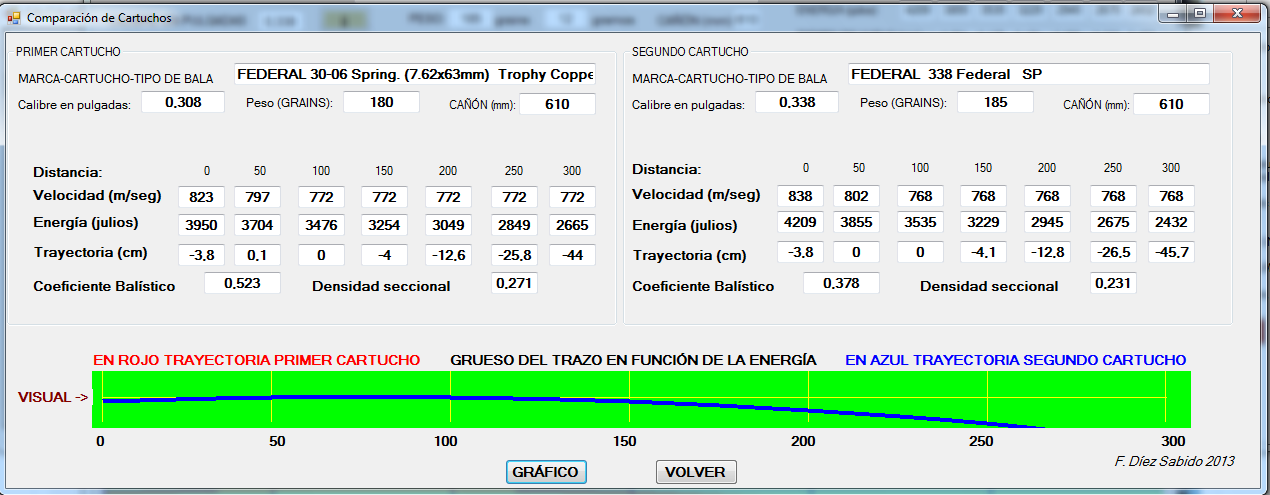The height and width of the screenshot is (495, 1270).
Task: Click first cartridge muzzle velocity 823
Action: pos(203,197)
